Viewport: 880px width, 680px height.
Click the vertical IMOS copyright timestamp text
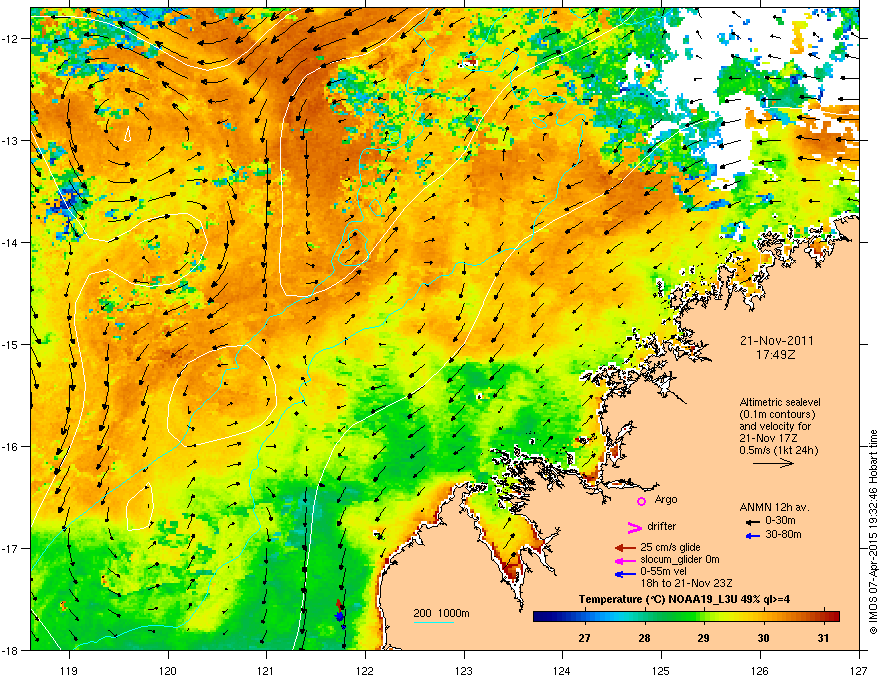(x=873, y=532)
